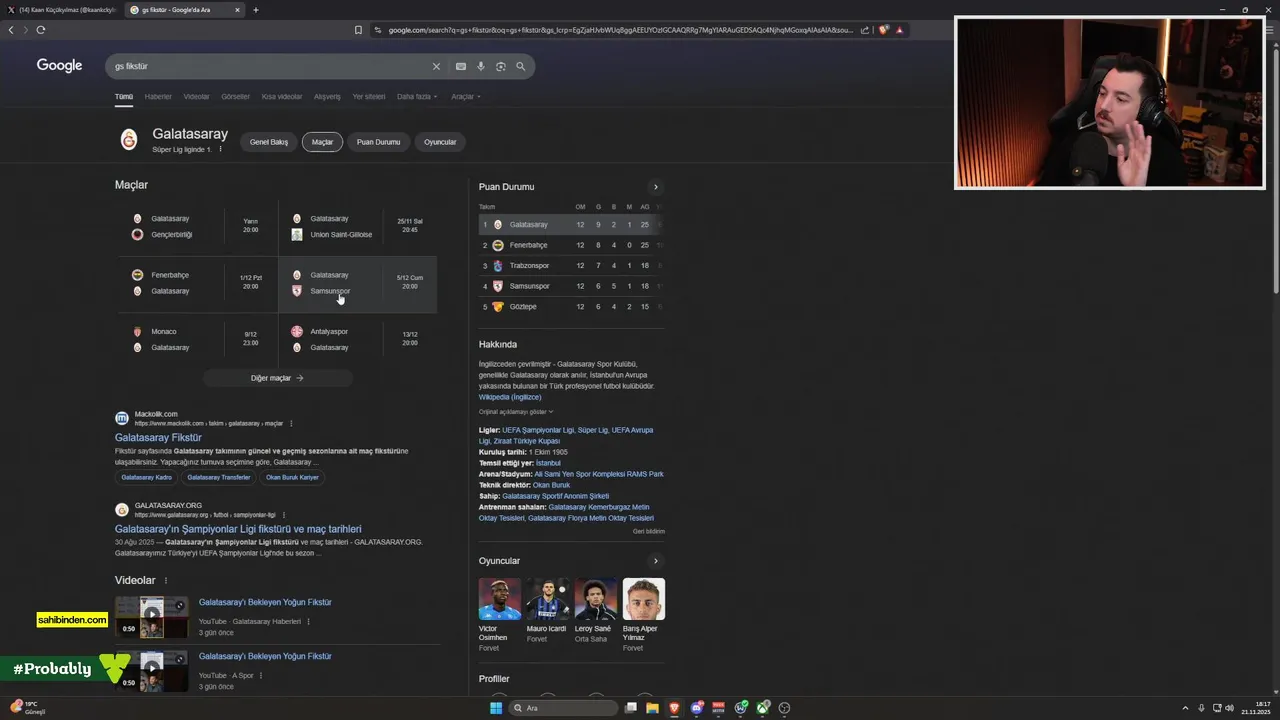The height and width of the screenshot is (720, 1280).
Task: Click the Okan Buruk Kariyer chip
Action: pos(292,477)
